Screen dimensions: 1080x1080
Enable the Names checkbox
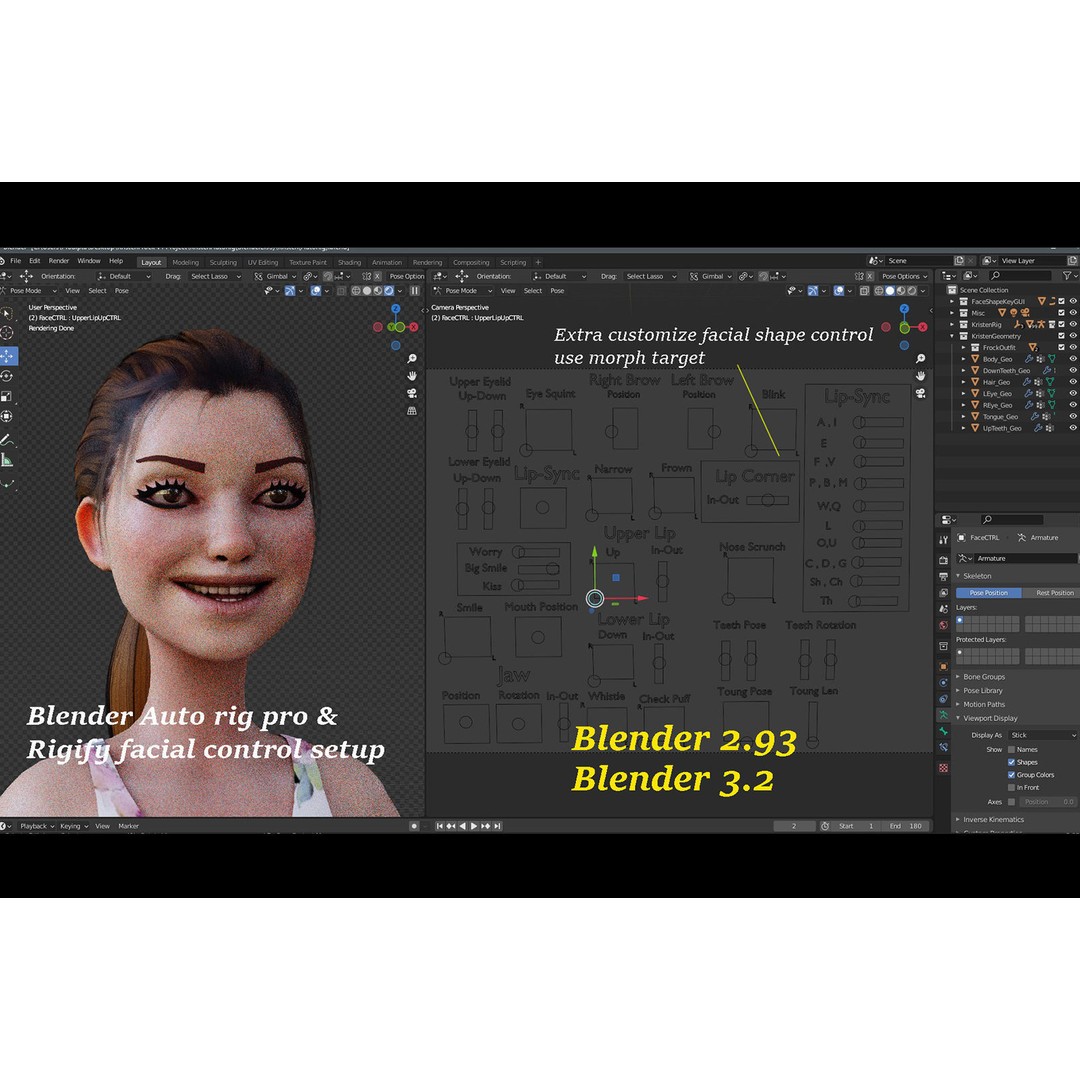1011,749
